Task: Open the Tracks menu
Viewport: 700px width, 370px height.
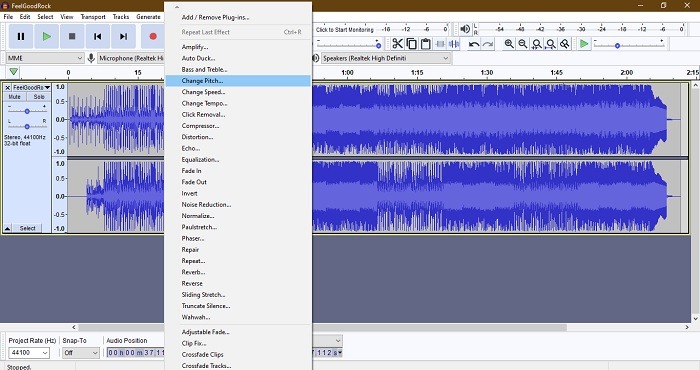Action: pyautogui.click(x=121, y=17)
